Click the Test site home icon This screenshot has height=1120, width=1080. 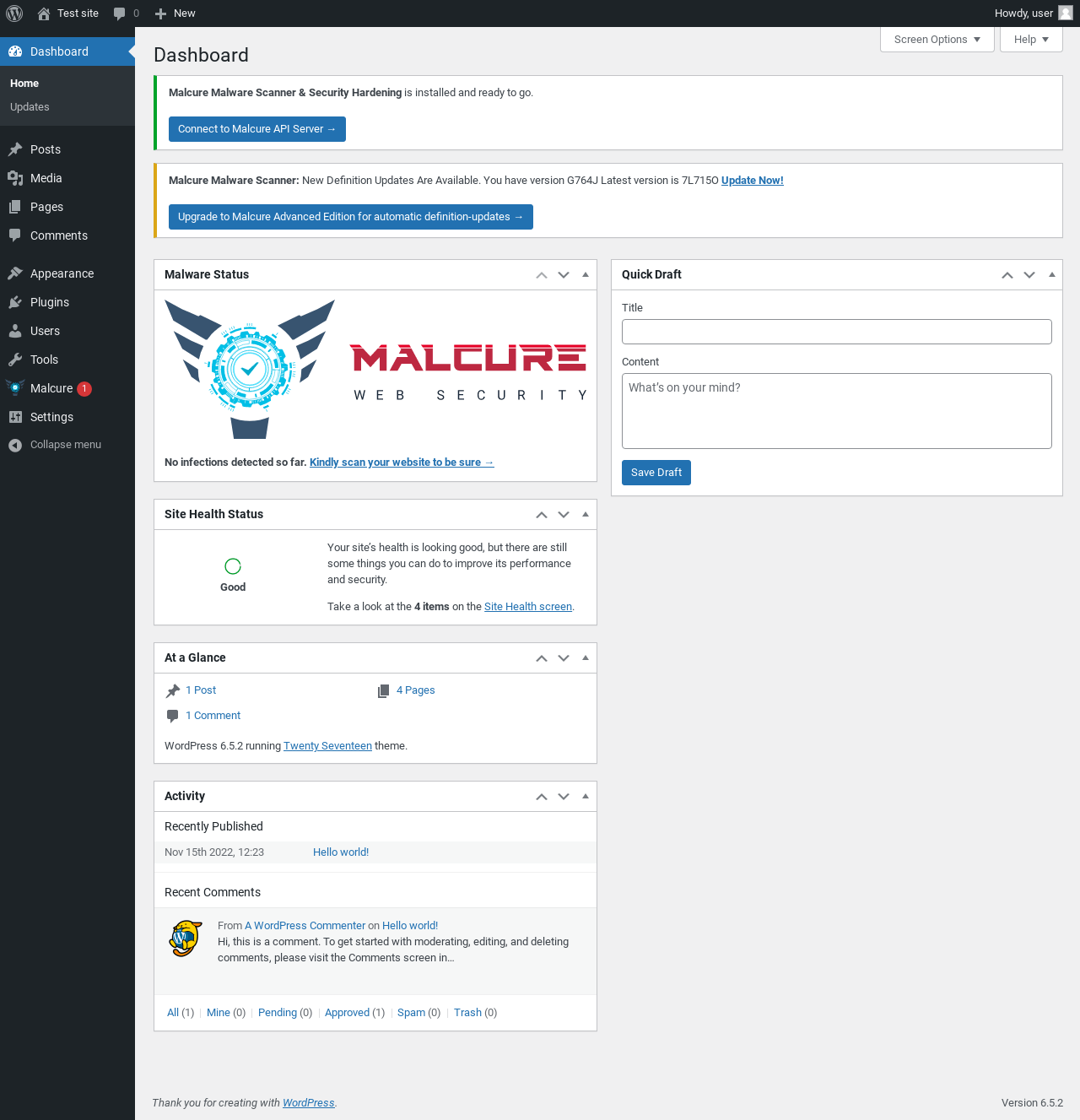pos(44,14)
